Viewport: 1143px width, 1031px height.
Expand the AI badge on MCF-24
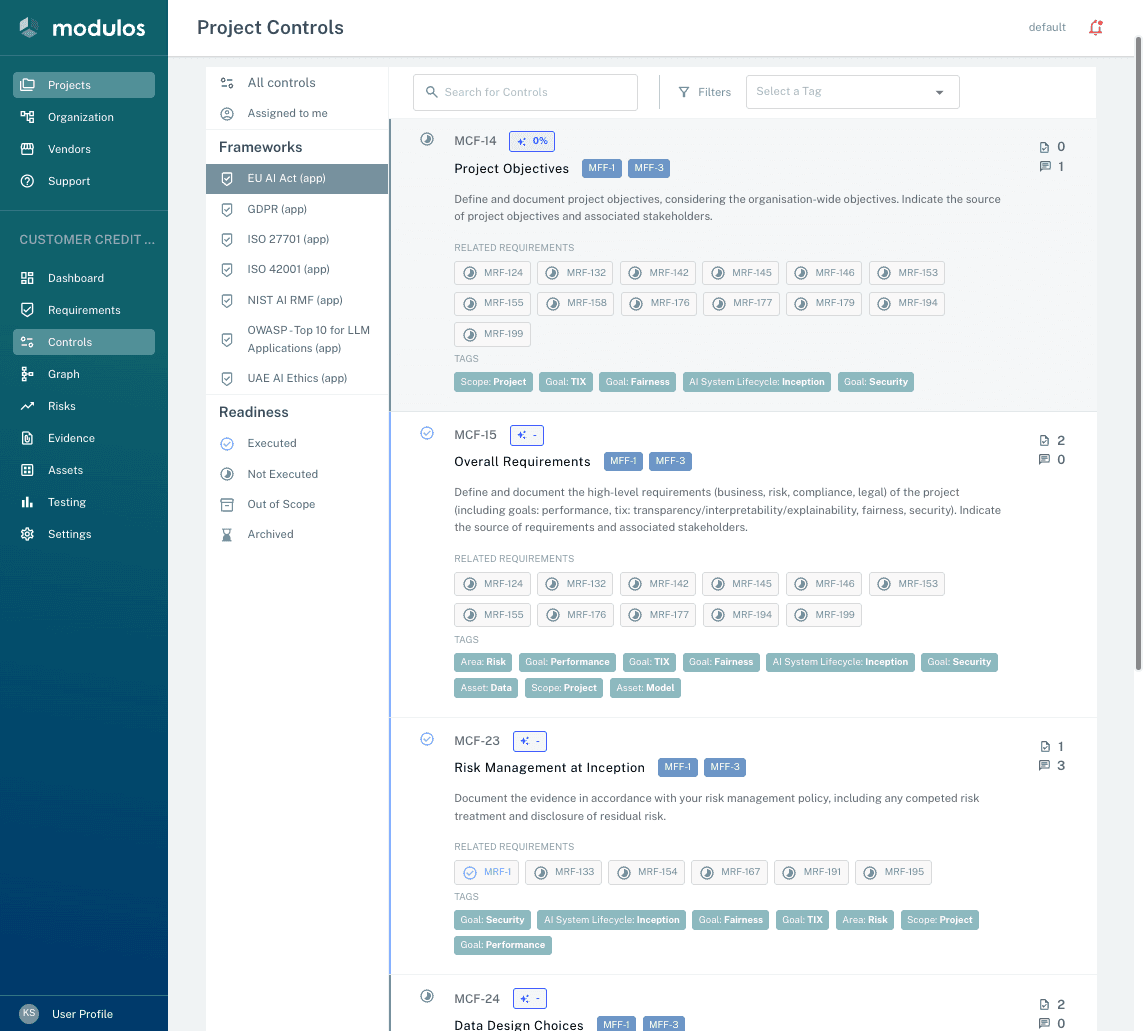(530, 997)
